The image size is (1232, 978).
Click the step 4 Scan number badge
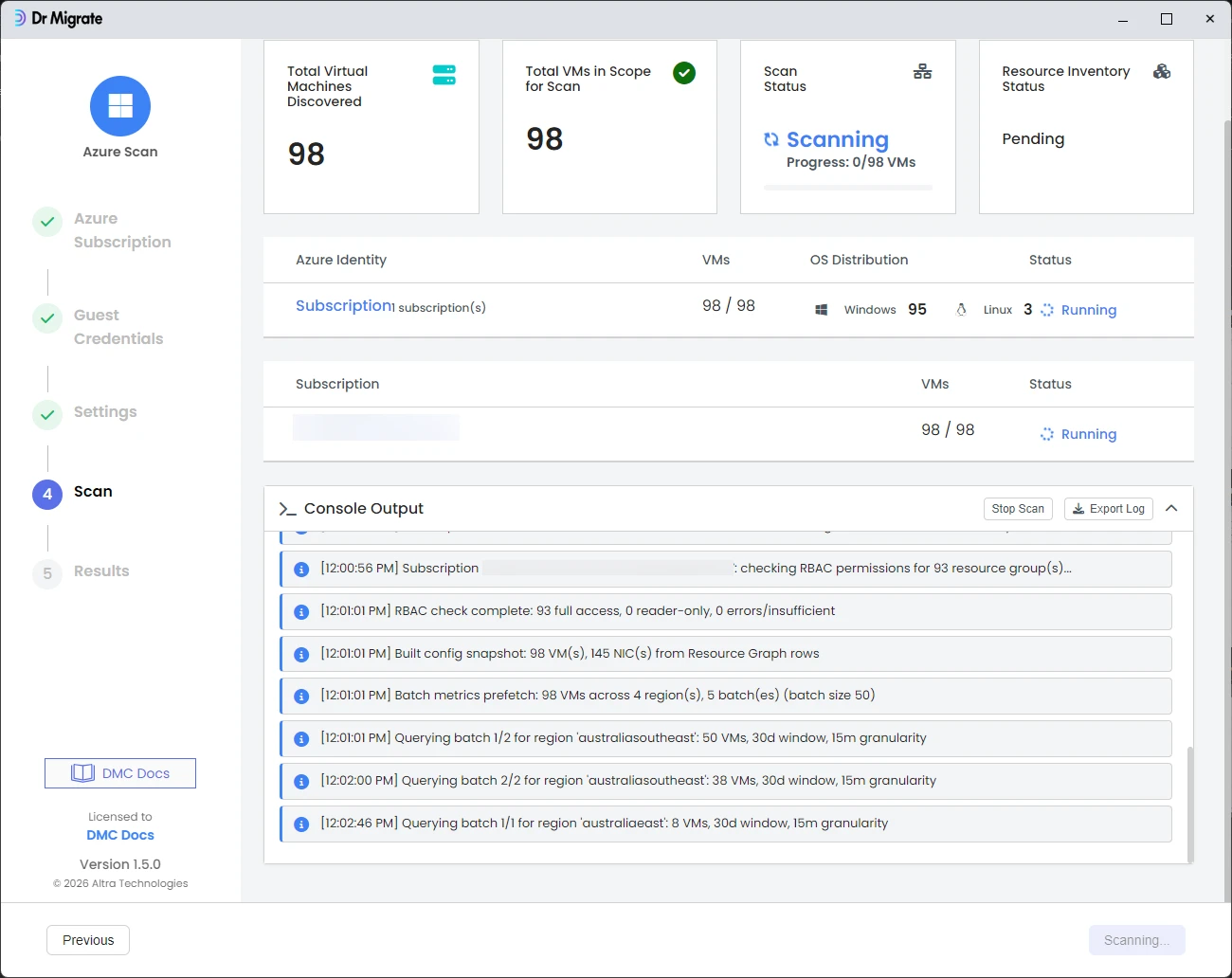(x=47, y=494)
